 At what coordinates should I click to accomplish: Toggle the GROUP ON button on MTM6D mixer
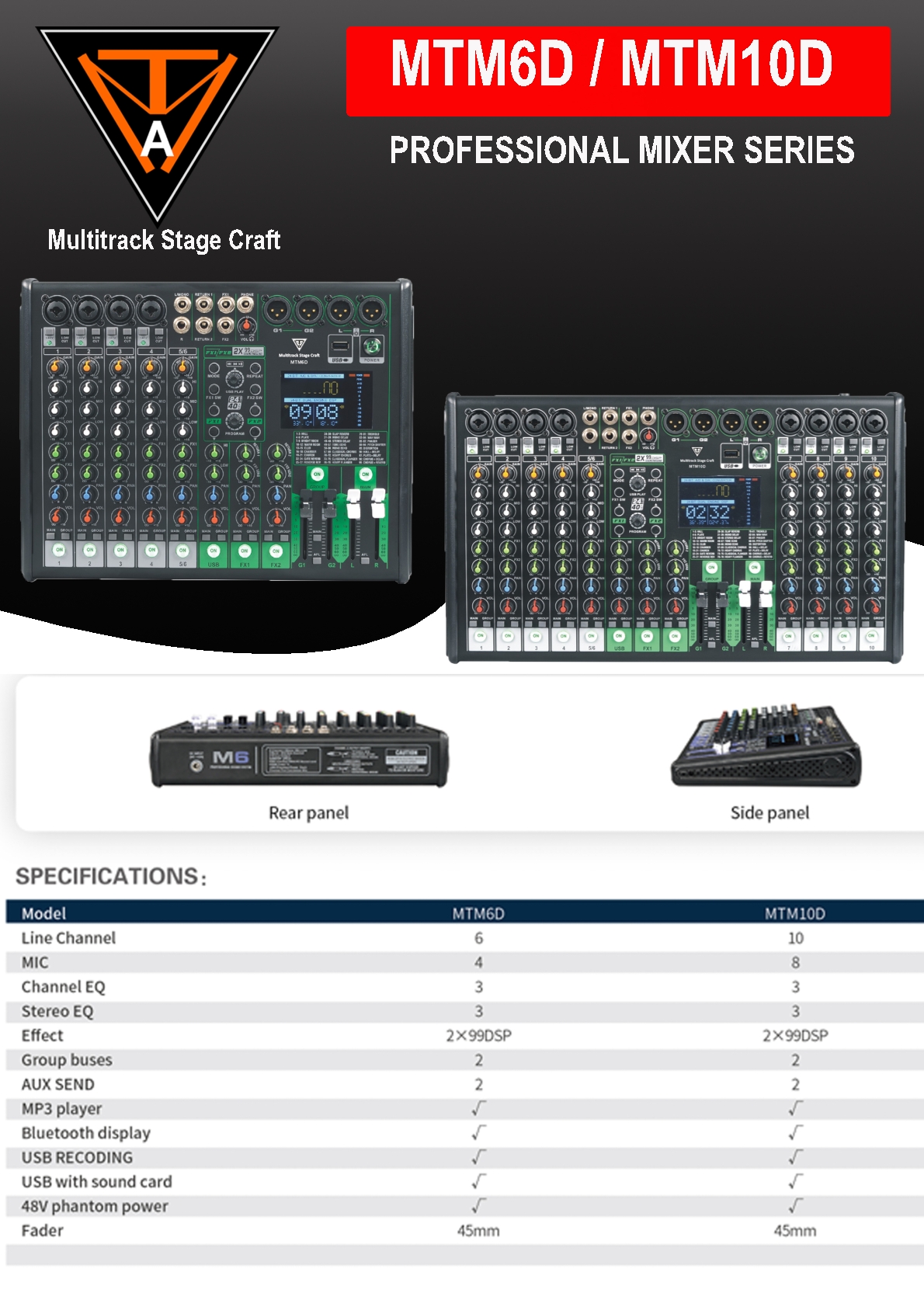(x=317, y=474)
